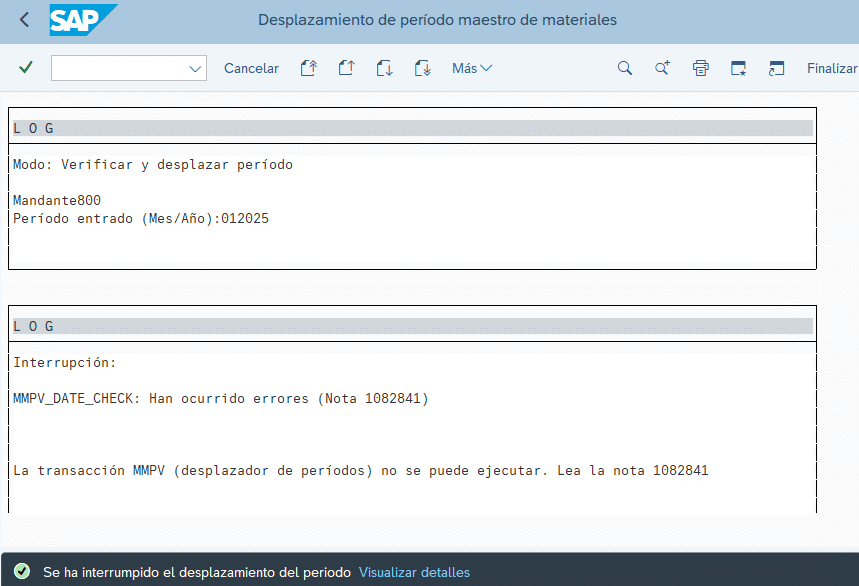
Task: Click the green Enter checkmark
Action: [26, 68]
